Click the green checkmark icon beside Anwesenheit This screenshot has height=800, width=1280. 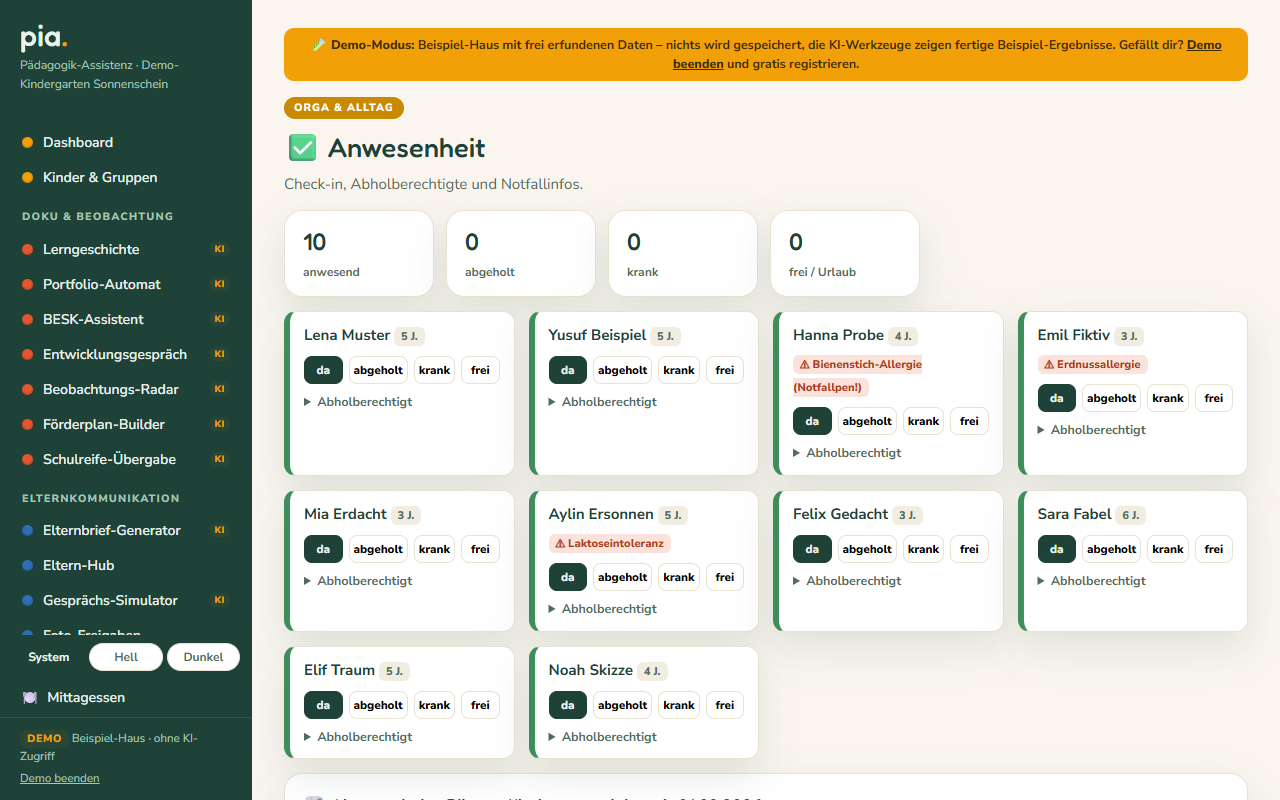(x=302, y=148)
